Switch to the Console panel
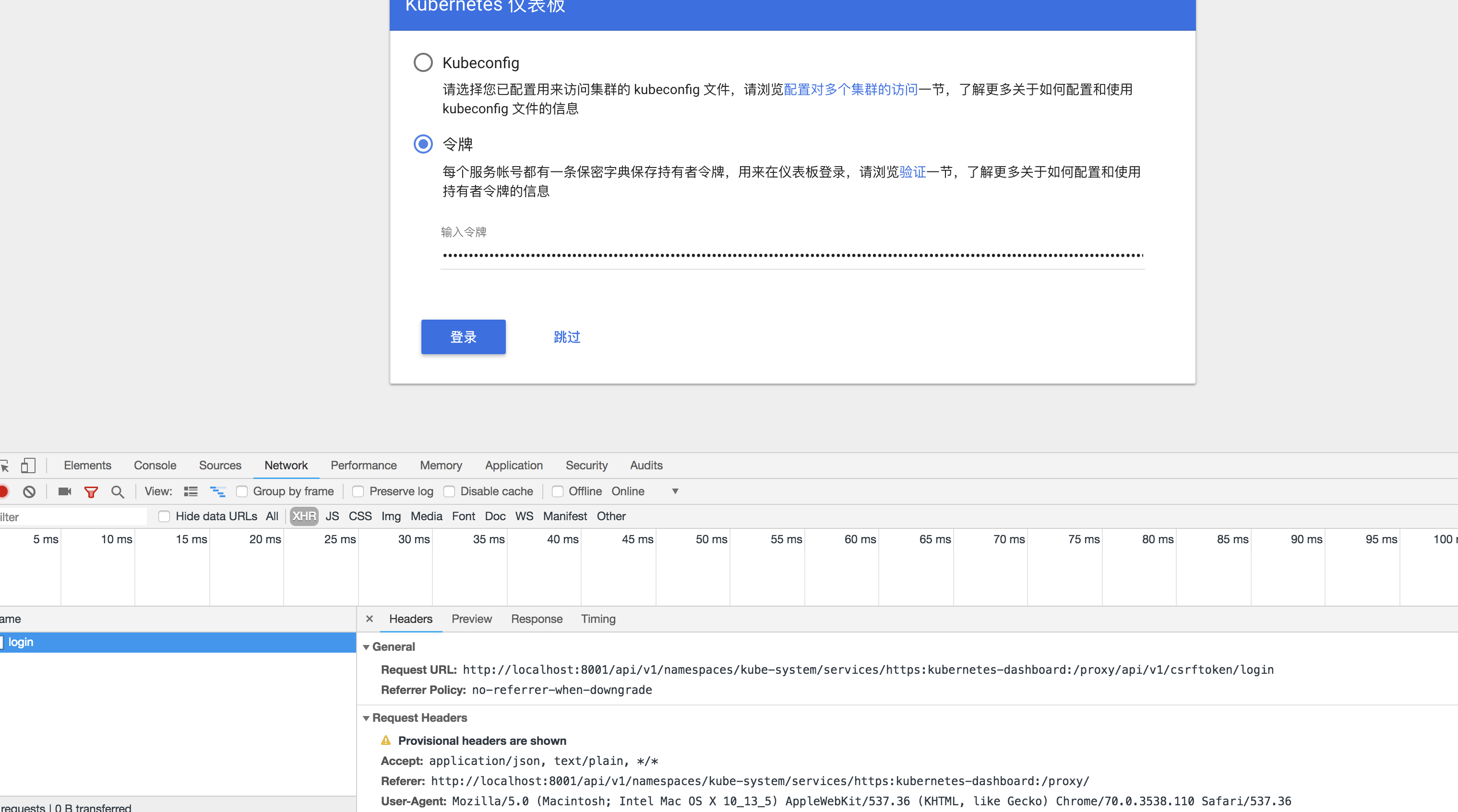Image resolution: width=1458 pixels, height=812 pixels. tap(155, 465)
